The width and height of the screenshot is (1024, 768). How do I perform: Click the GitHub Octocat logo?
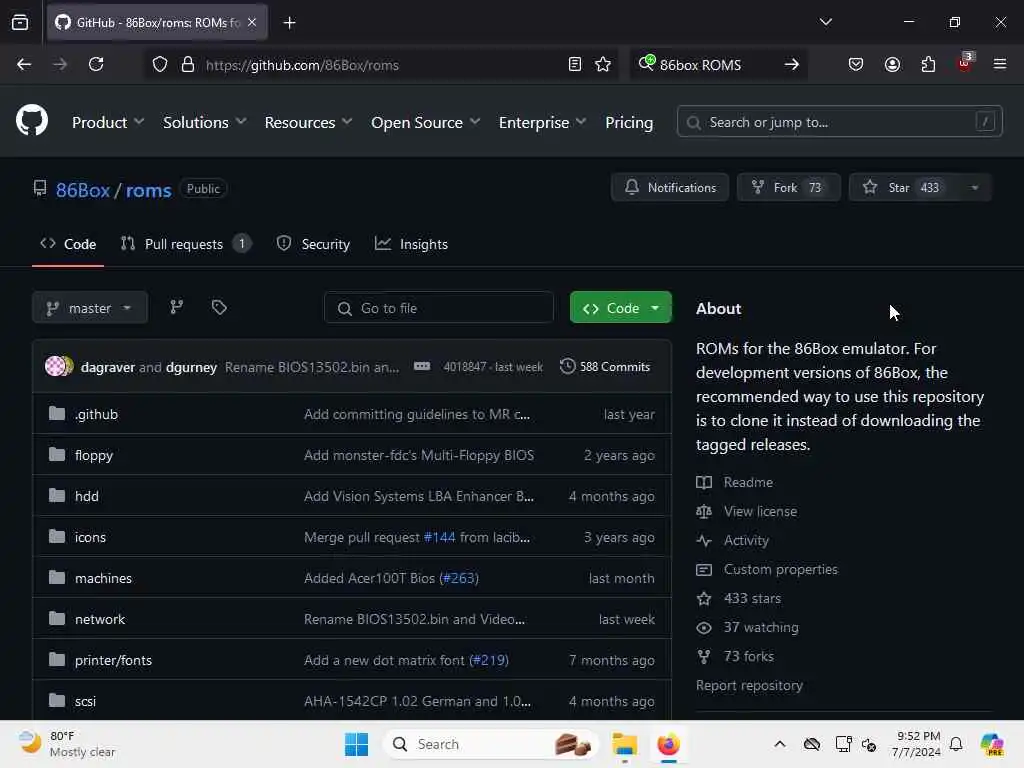tap(32, 121)
